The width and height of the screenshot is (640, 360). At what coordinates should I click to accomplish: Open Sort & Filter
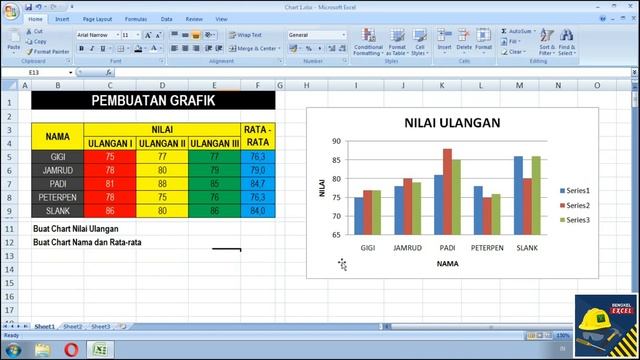pos(547,42)
